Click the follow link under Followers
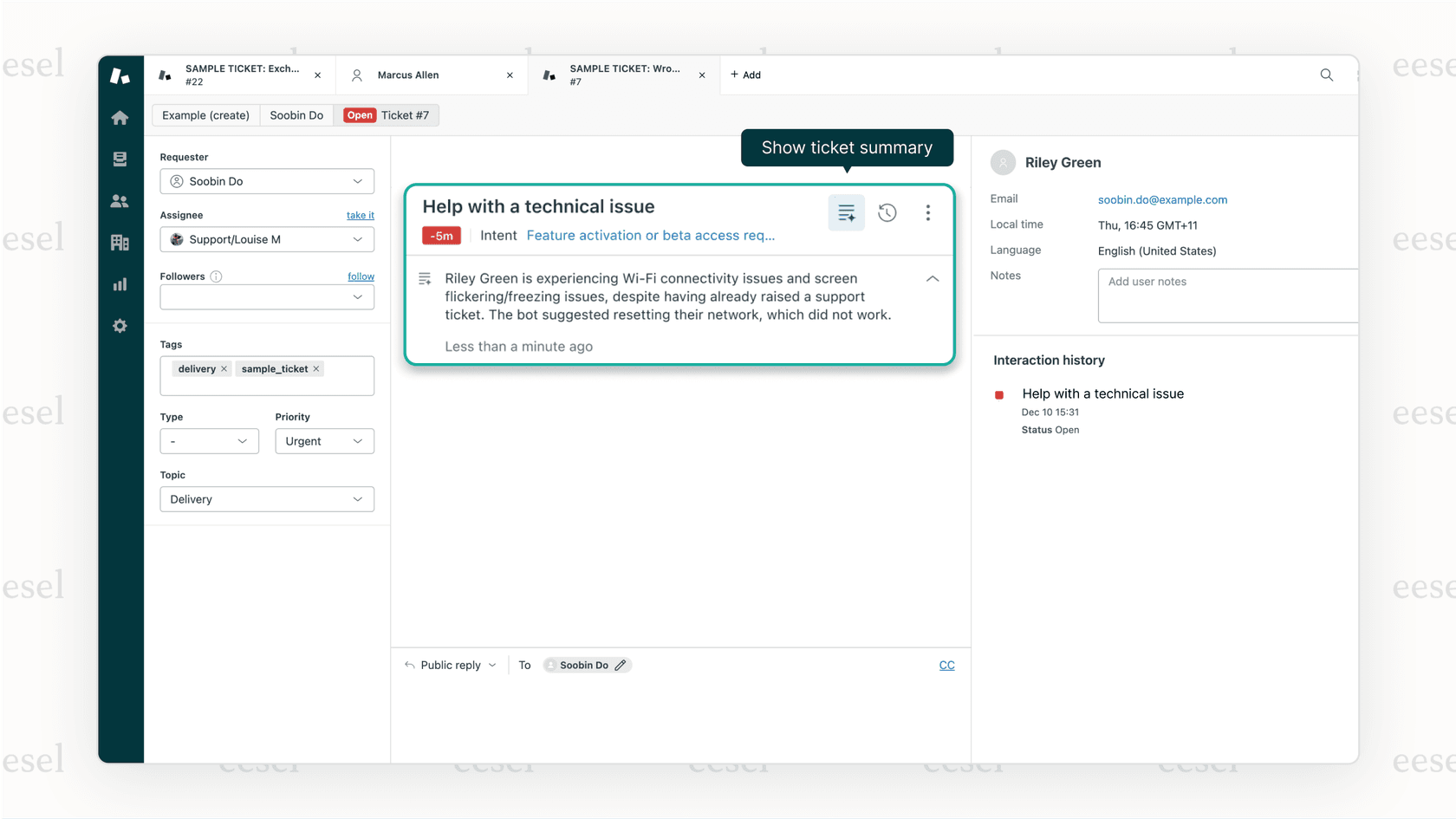Viewport: 1456px width, 819px height. [x=361, y=276]
